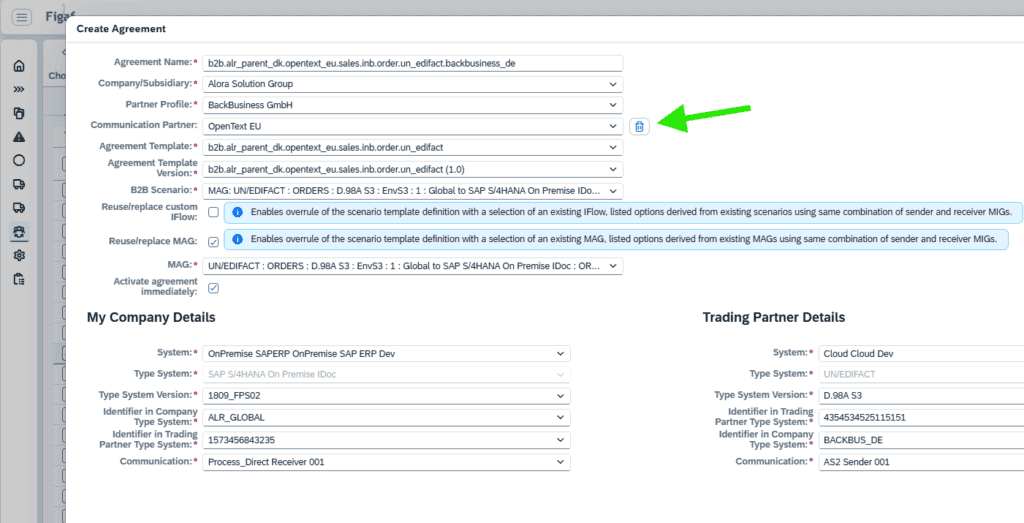Delete Communication Partner with trash icon

click(639, 127)
